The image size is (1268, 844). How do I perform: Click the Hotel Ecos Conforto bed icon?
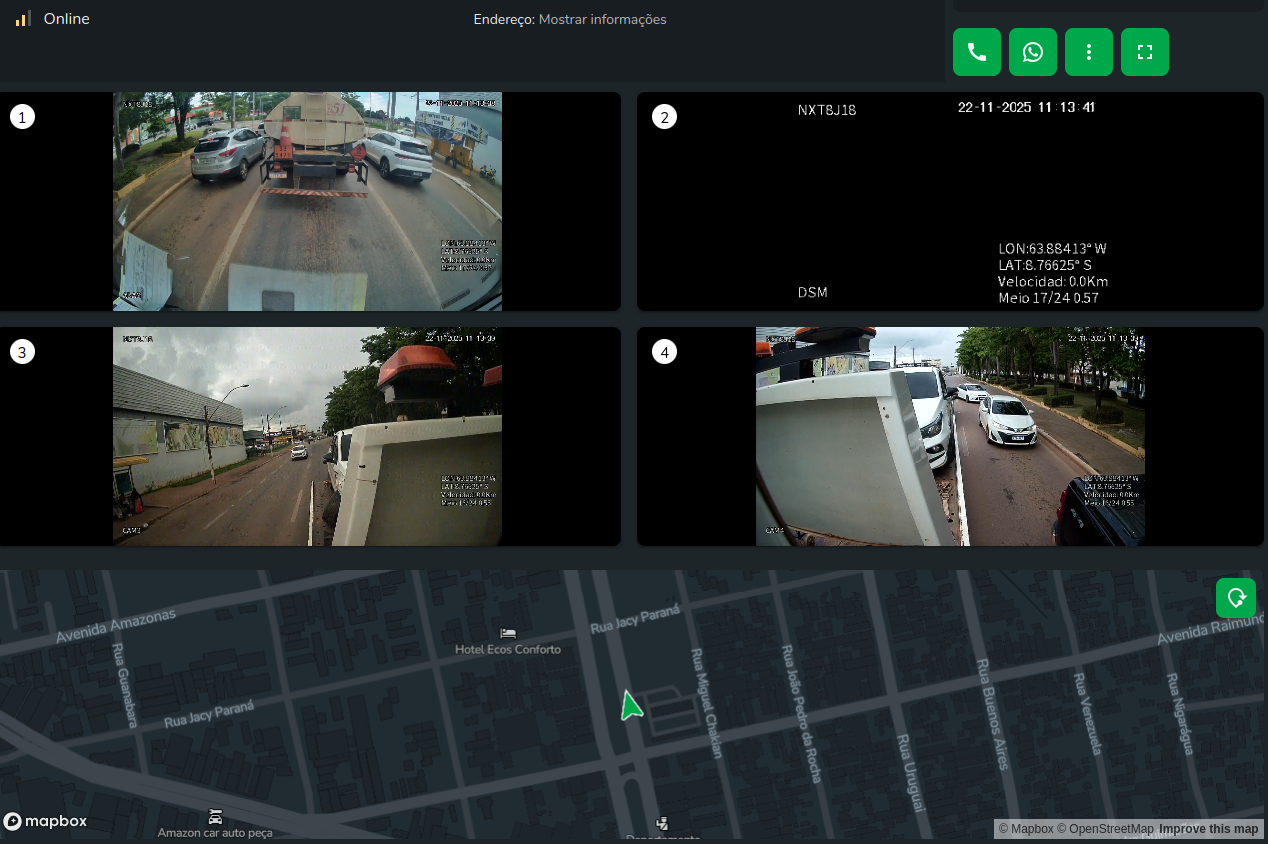click(508, 633)
